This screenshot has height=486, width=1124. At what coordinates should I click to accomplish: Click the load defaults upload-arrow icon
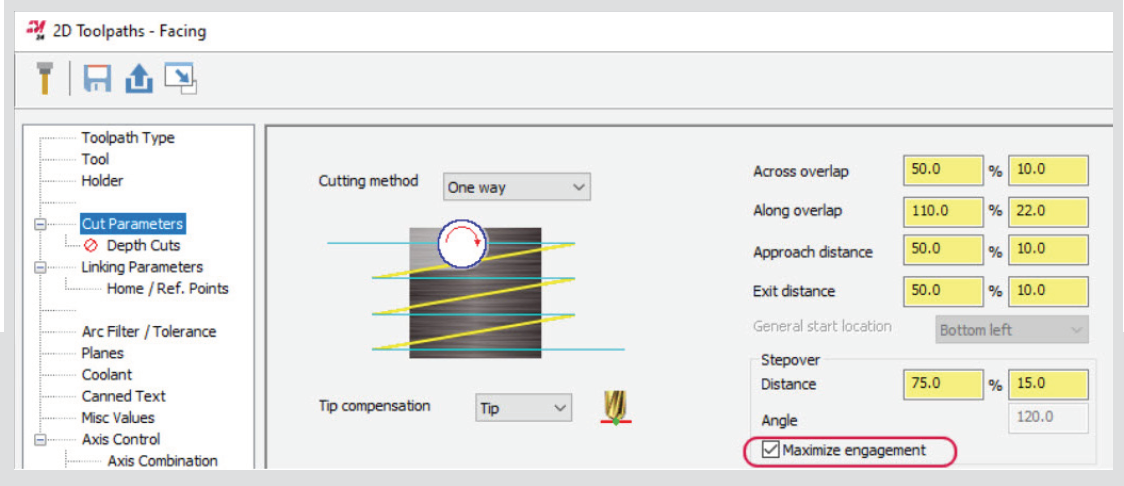click(139, 78)
